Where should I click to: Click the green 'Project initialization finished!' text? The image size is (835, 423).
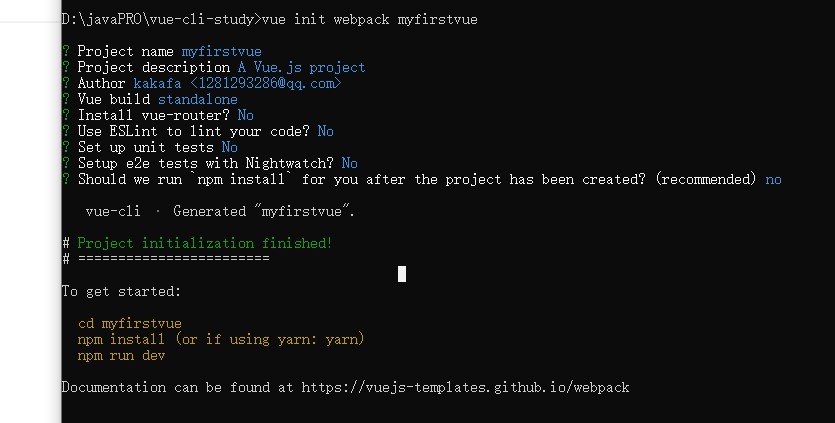(205, 243)
